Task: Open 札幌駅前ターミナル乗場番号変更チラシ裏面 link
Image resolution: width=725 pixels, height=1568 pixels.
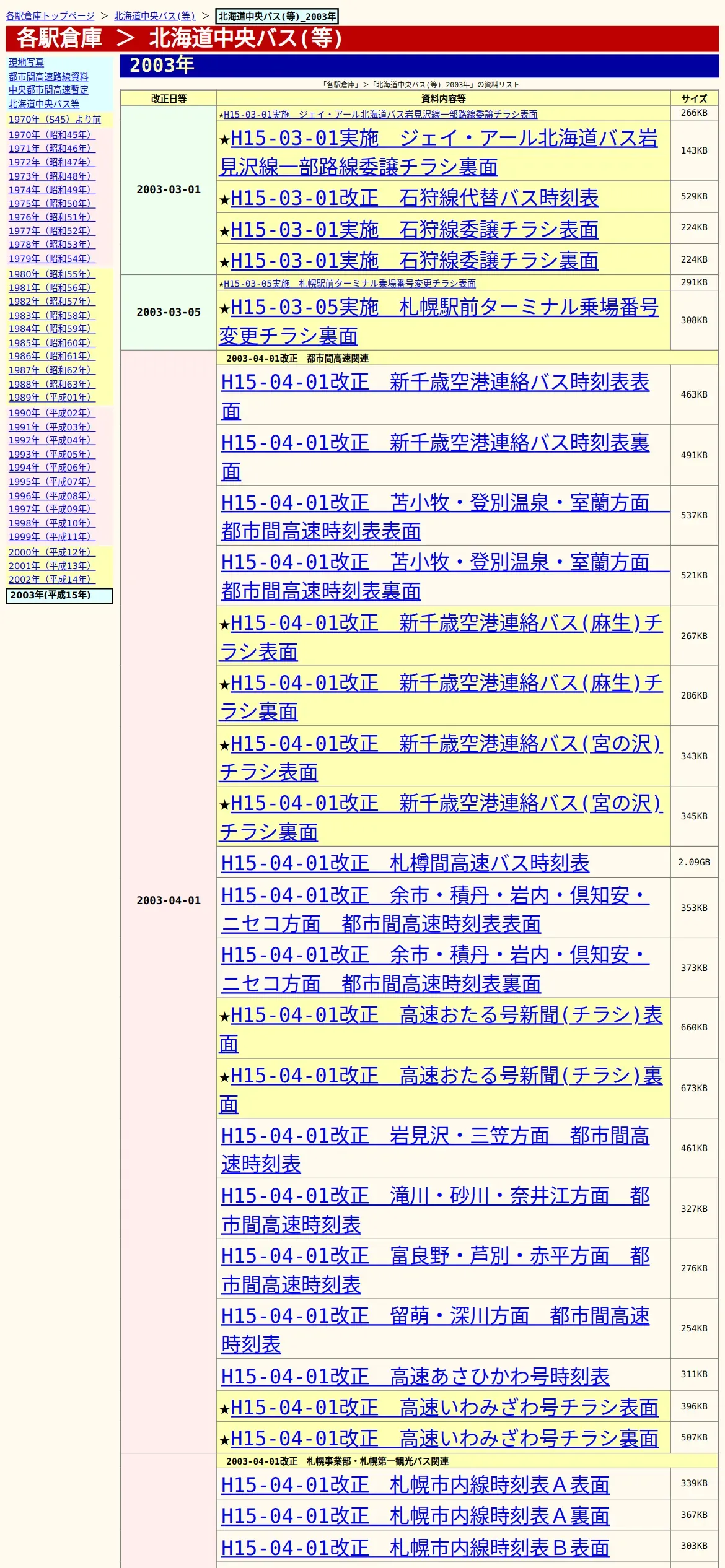Action: (x=439, y=321)
